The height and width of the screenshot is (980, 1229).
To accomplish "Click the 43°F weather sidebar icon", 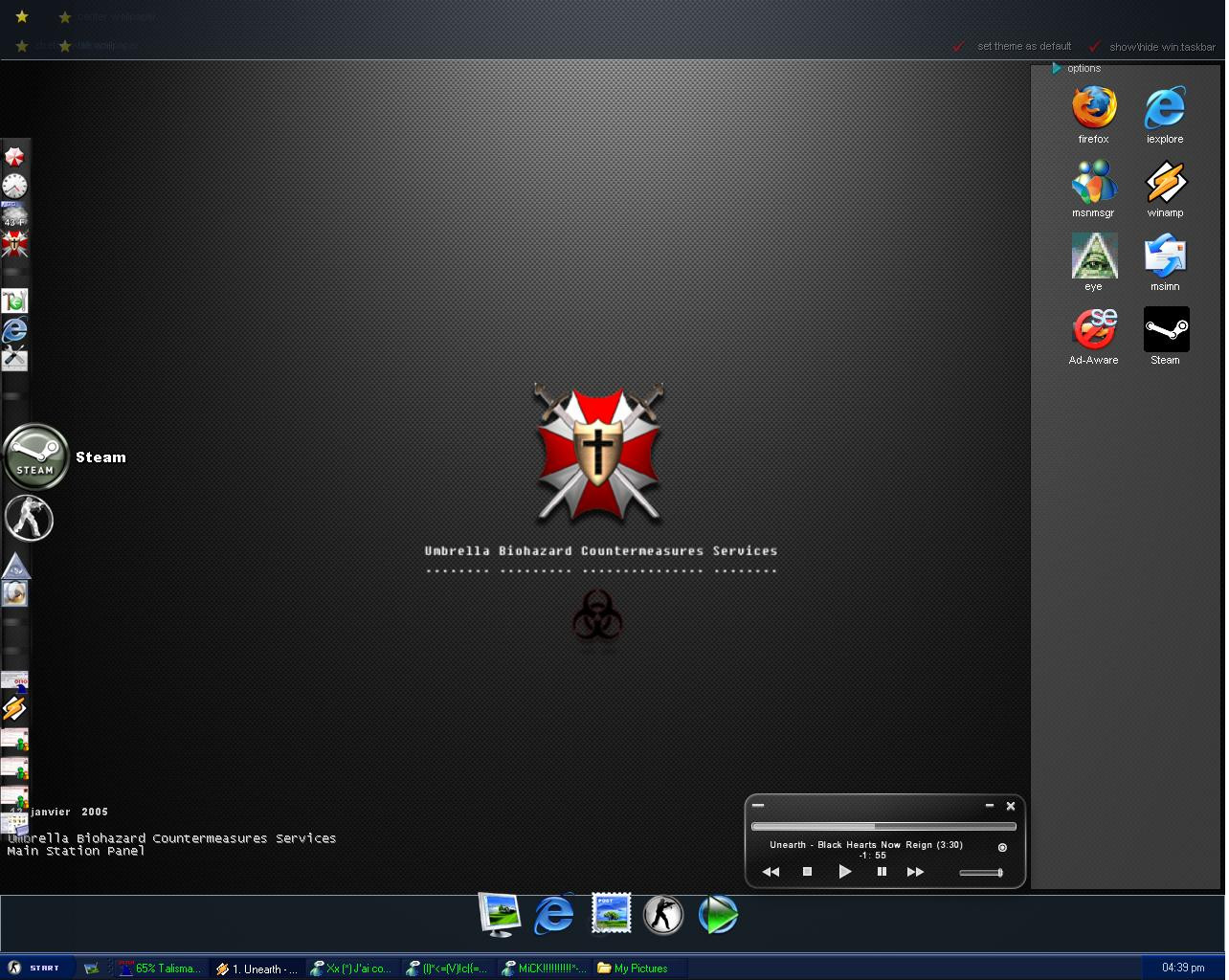I will coord(13,214).
